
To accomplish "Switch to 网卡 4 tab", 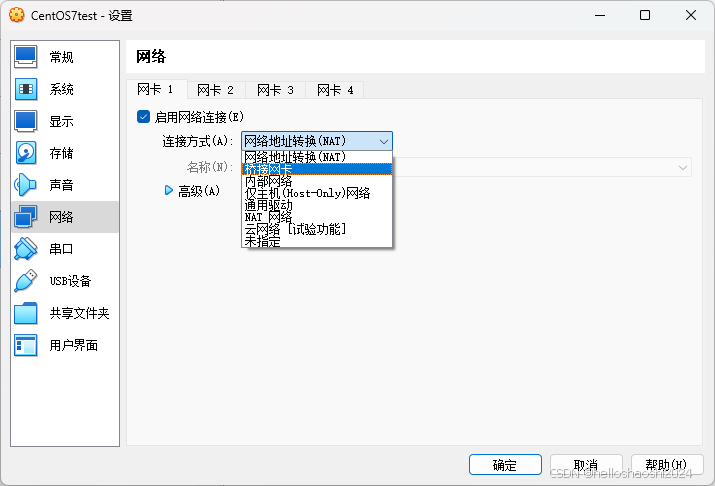I will click(x=335, y=90).
